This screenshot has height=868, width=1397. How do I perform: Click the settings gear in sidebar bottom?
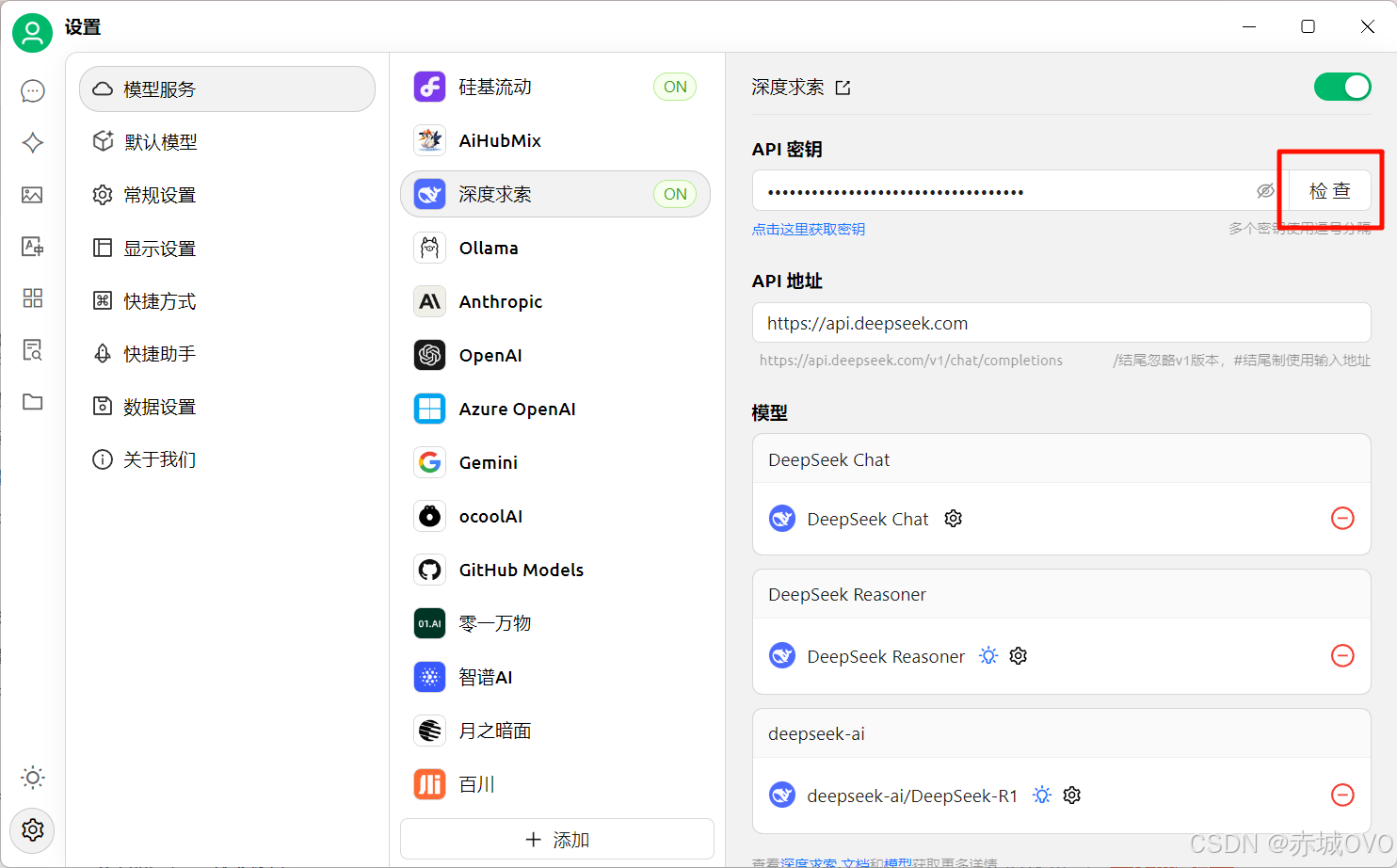pos(33,829)
